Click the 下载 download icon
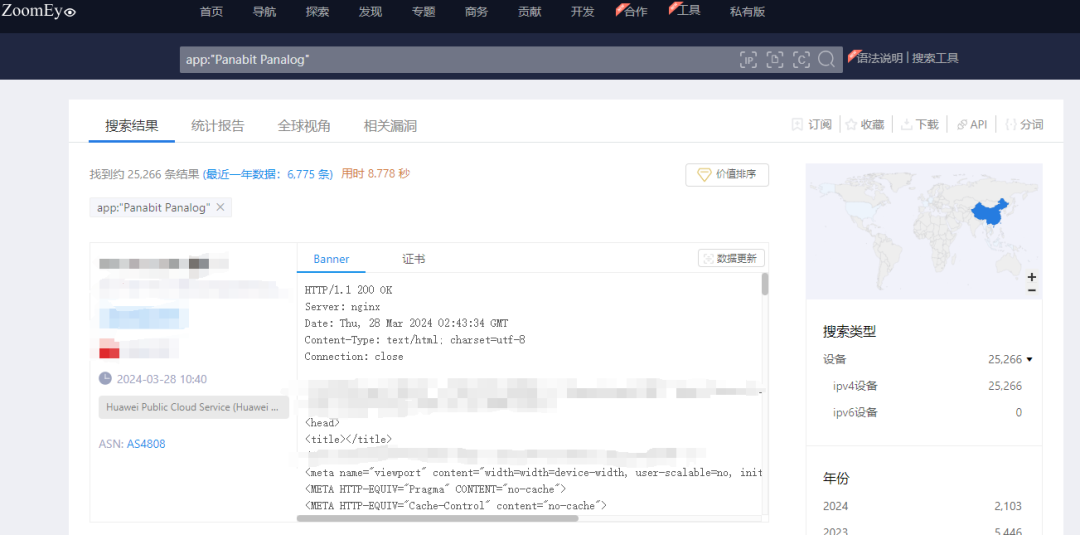1080x535 pixels. click(907, 125)
